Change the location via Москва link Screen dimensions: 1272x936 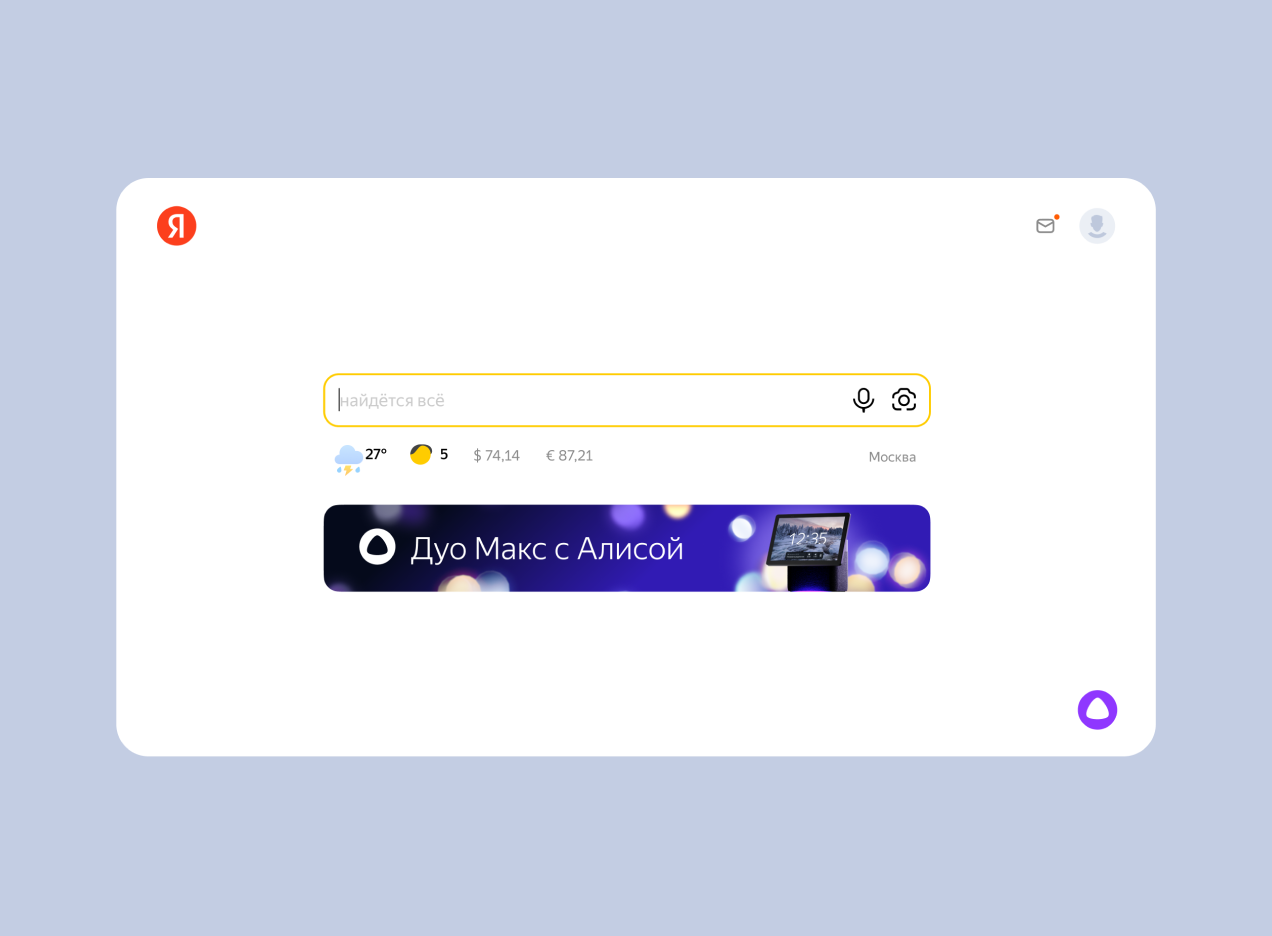(x=892, y=457)
